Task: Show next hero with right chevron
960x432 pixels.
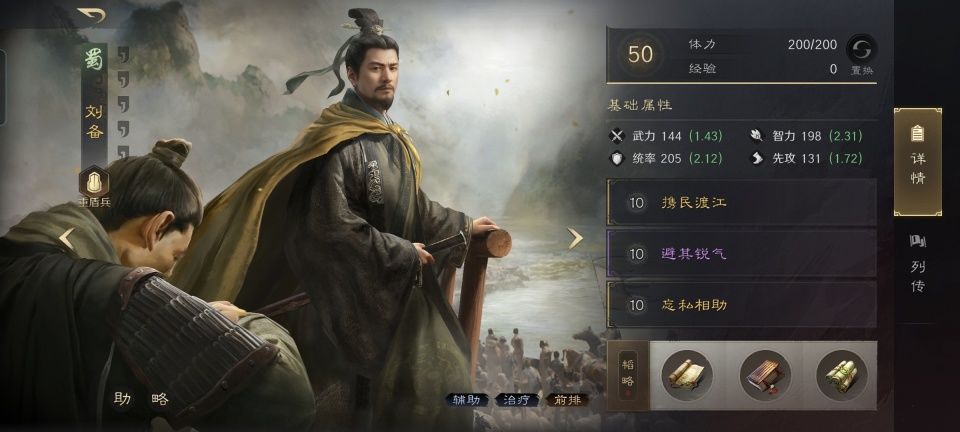Action: [x=575, y=238]
